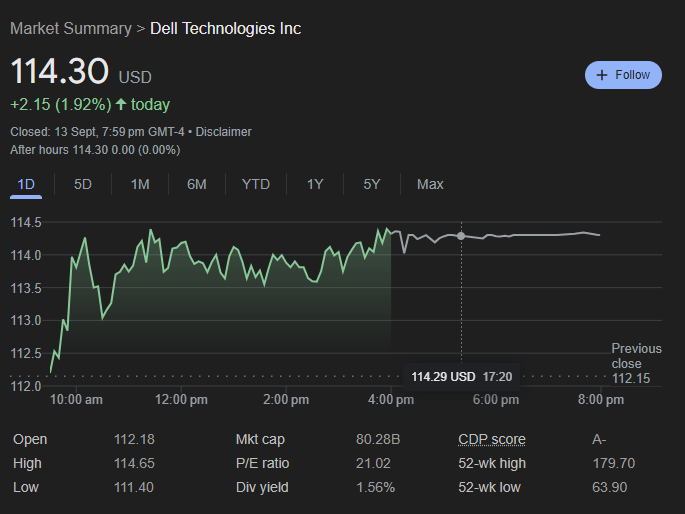Switch to the YTD time range tab
Viewport: 685px width, 514px height.
[x=256, y=184]
